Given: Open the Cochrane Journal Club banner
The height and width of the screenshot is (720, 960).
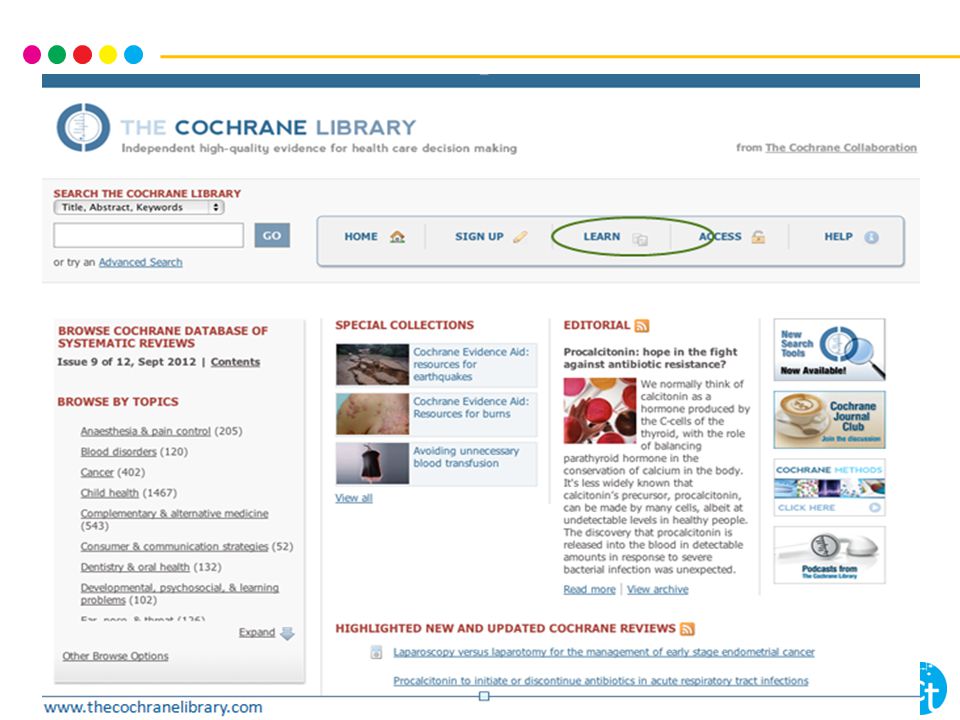Looking at the screenshot, I should 830,420.
